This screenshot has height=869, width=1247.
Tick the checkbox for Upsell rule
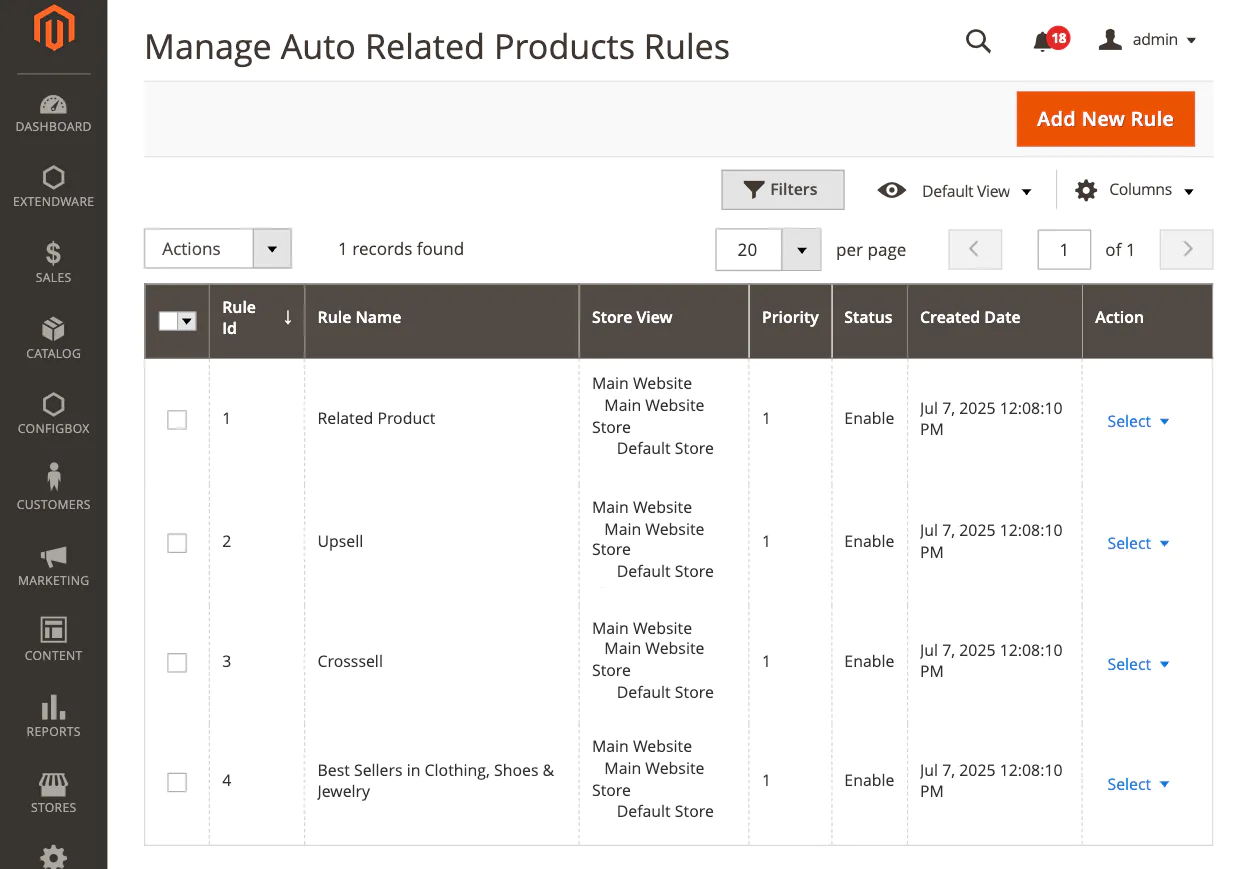(177, 543)
